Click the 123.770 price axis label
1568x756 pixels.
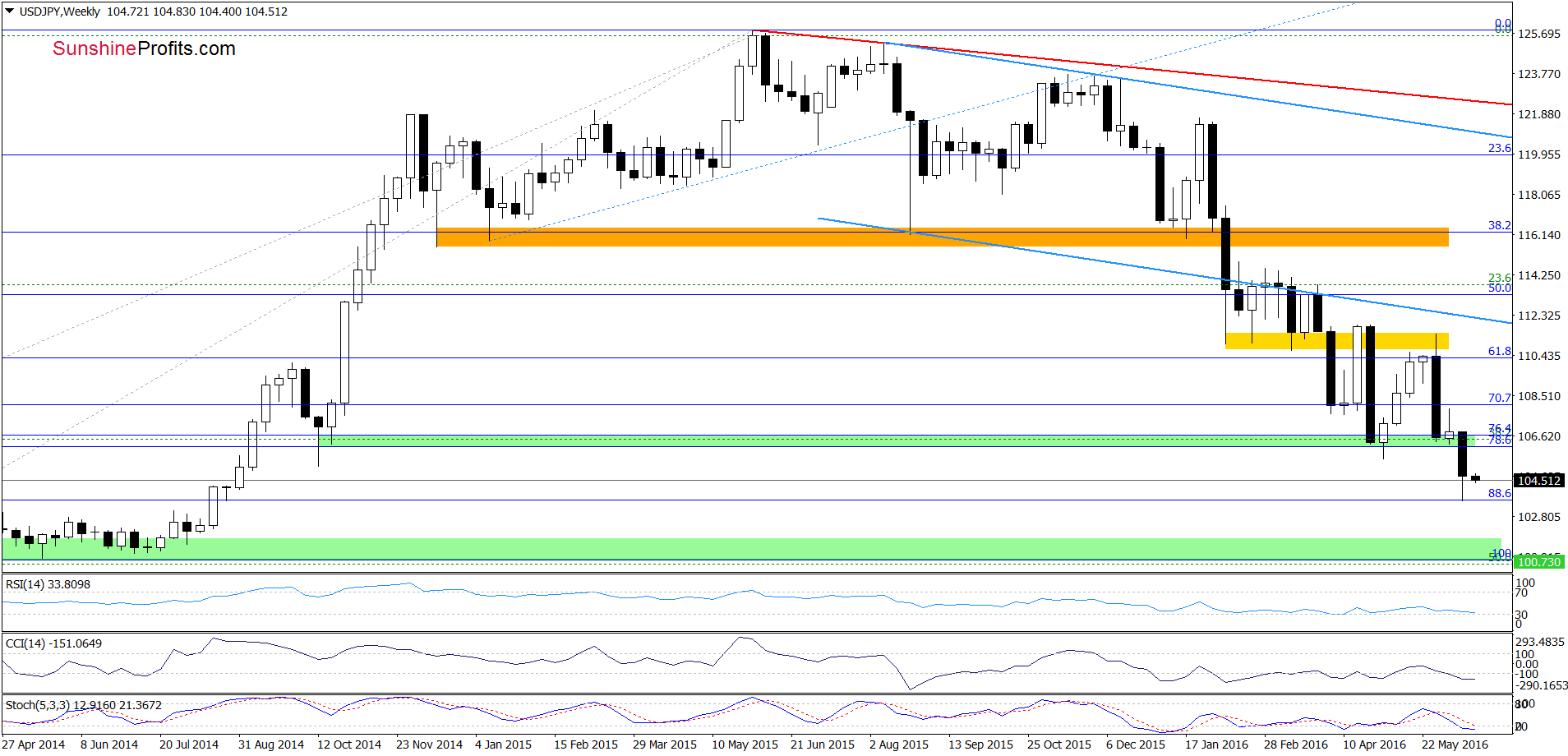(x=1538, y=74)
